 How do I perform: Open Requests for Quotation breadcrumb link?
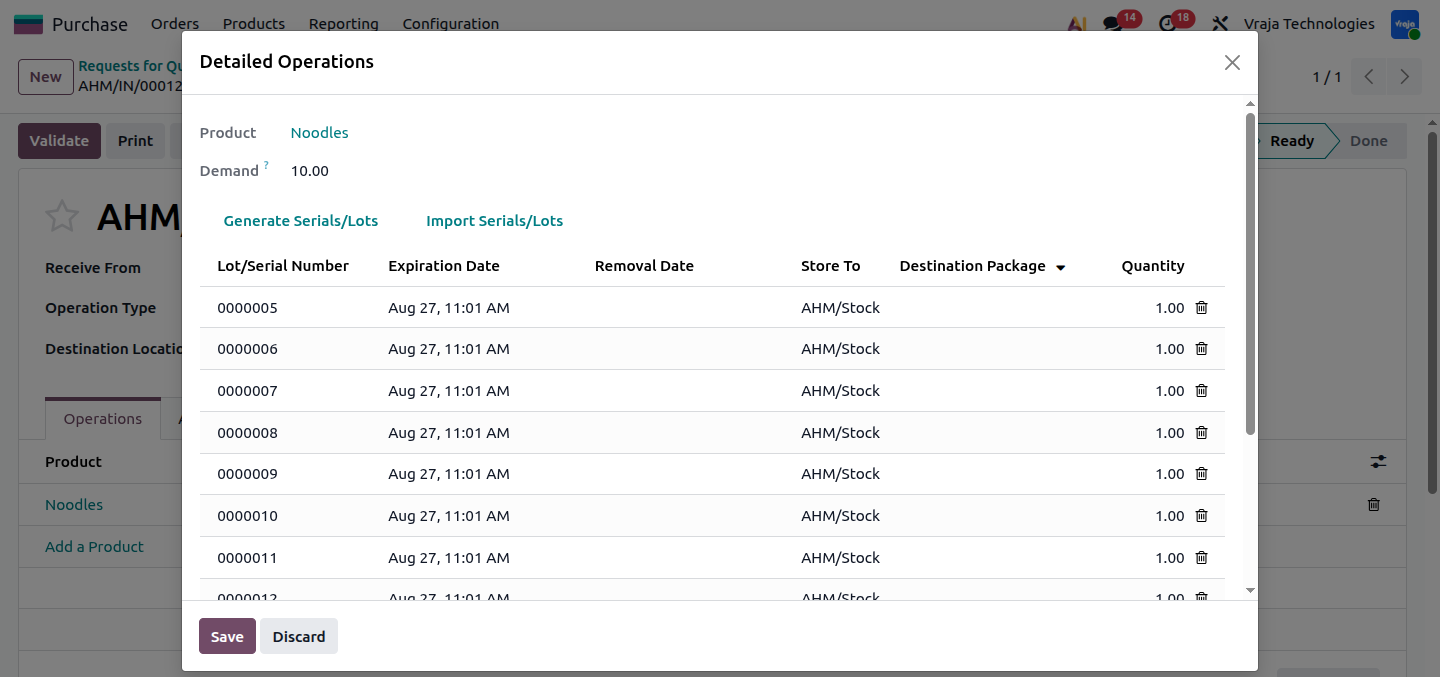tap(130, 66)
